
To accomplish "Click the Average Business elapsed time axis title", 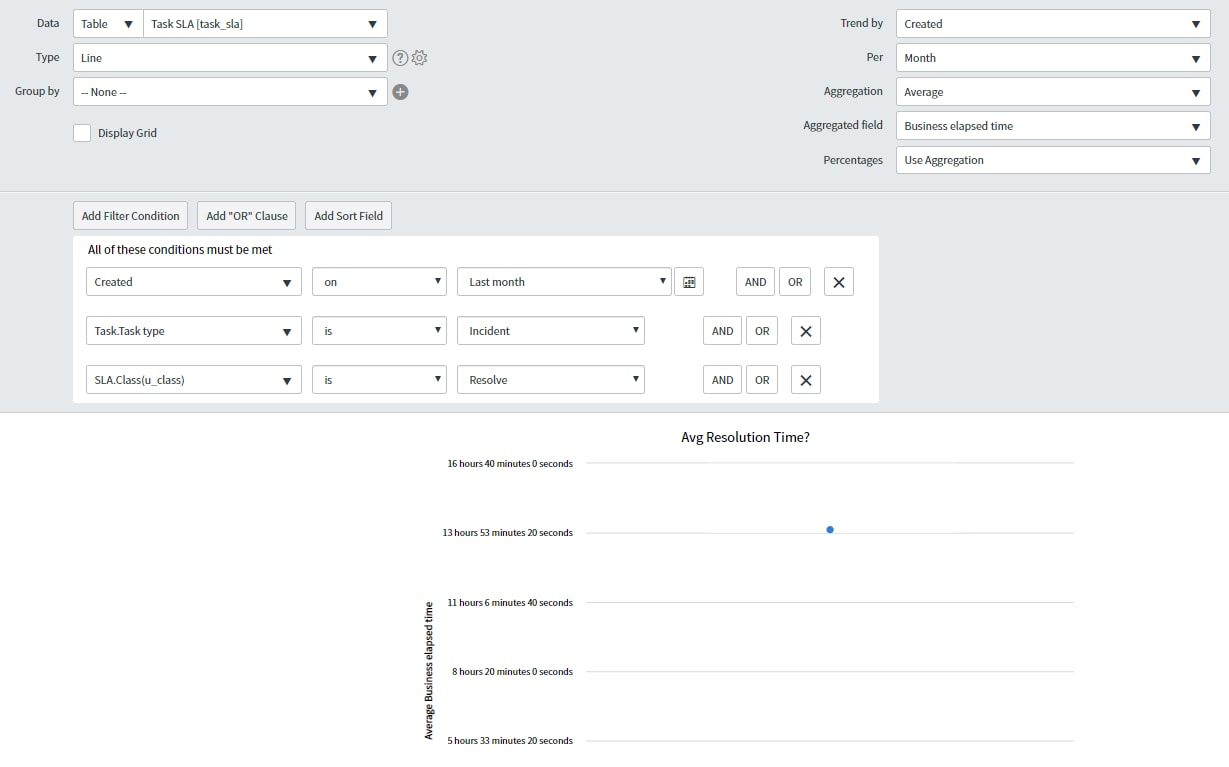I will point(429,670).
